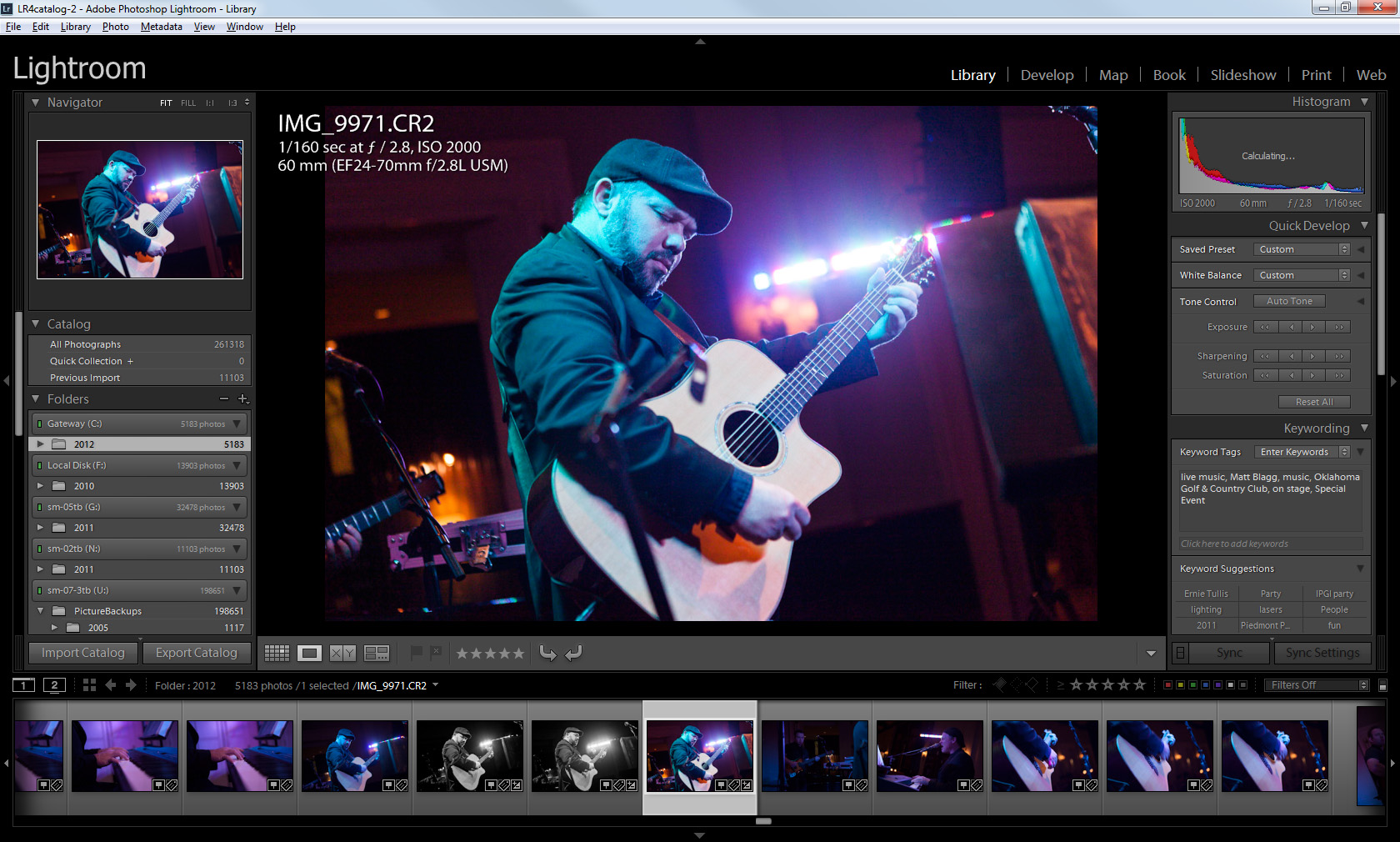Set the photo as rejected
The width and height of the screenshot is (1400, 842).
(x=436, y=652)
